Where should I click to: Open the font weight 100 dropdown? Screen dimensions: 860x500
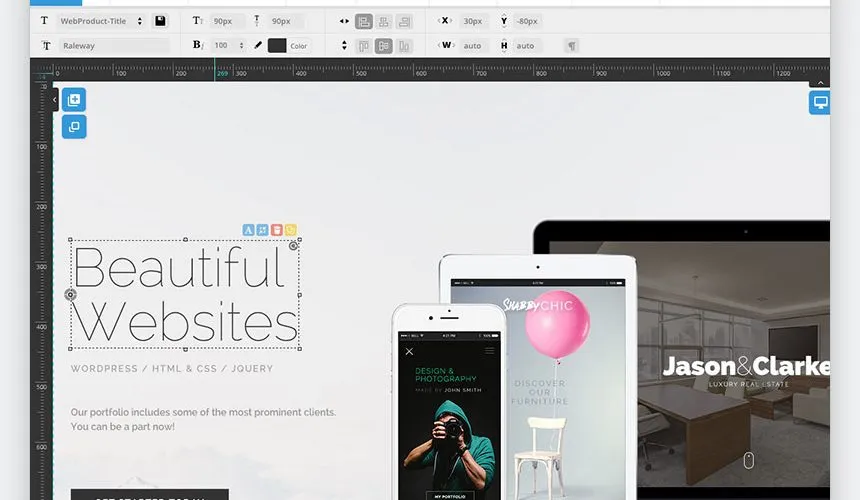(x=229, y=46)
